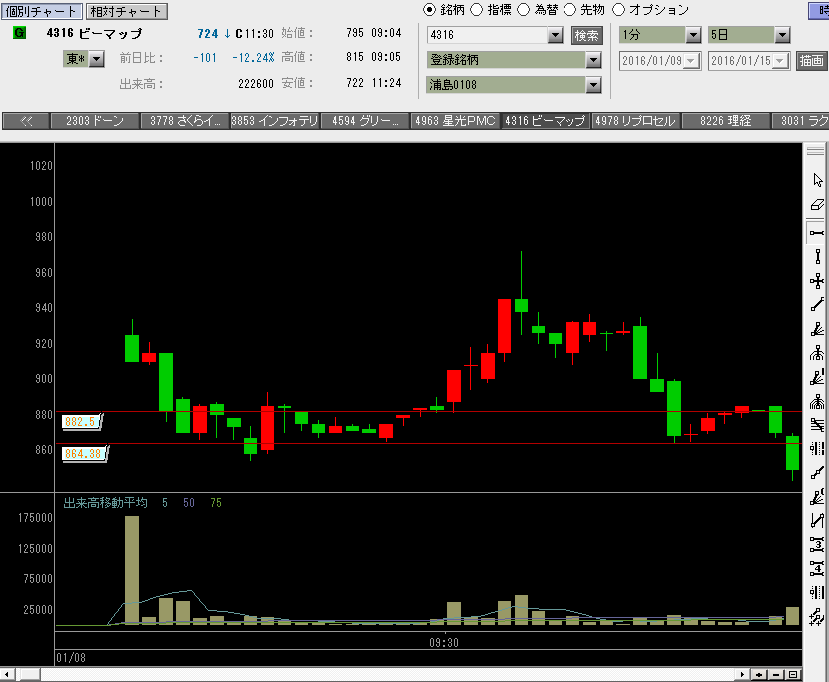Select the parallel channel lines tool
Viewport: 829px width, 682px height.
817,425
